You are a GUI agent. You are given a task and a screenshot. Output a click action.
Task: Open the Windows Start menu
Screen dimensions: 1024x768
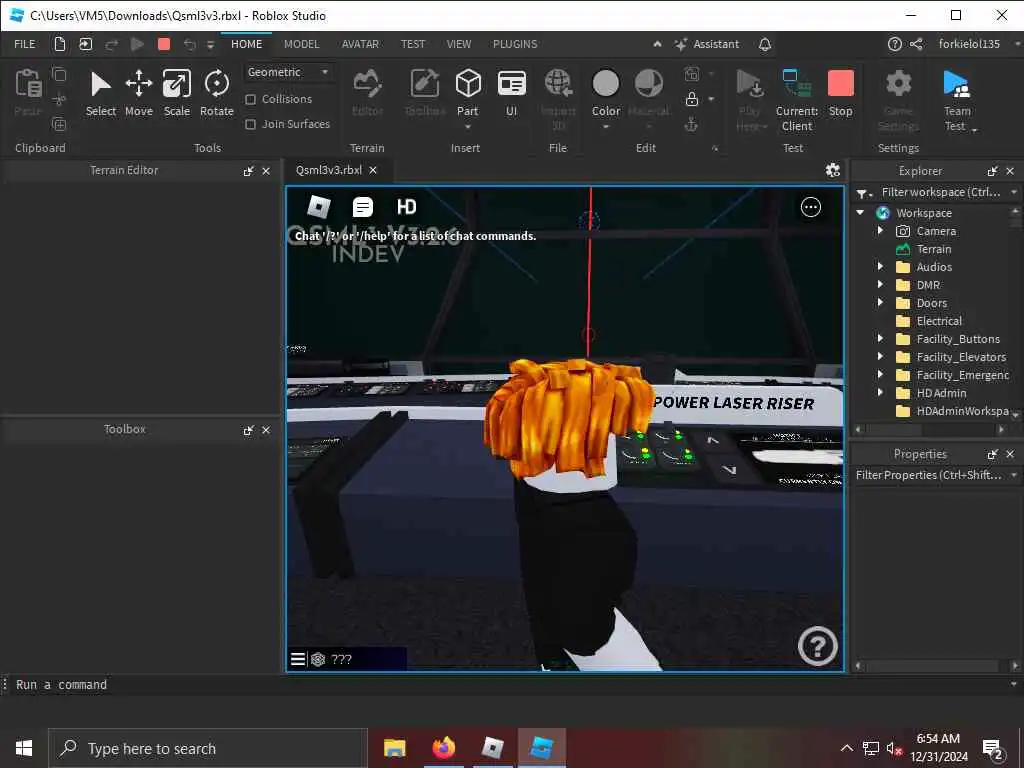[x=24, y=748]
